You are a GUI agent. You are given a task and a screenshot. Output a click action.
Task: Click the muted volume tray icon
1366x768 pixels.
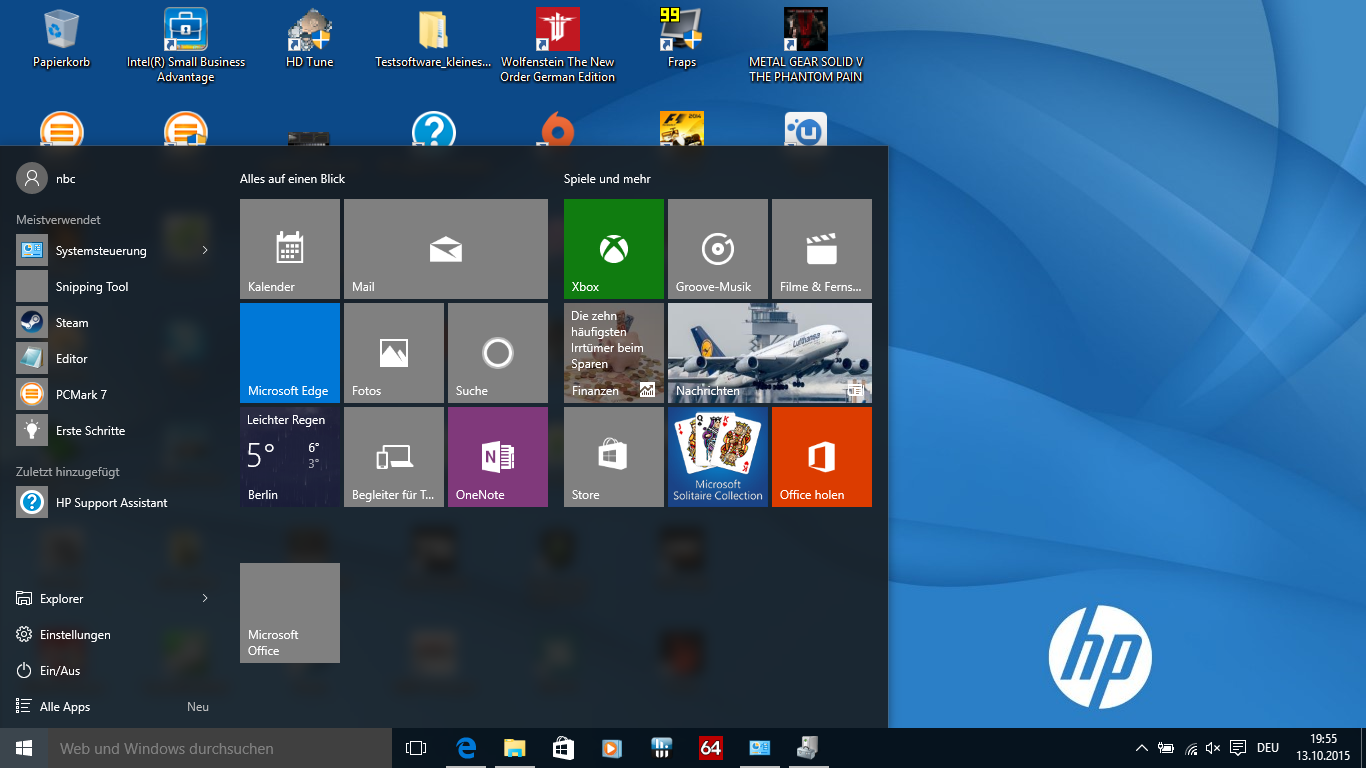pos(1213,748)
